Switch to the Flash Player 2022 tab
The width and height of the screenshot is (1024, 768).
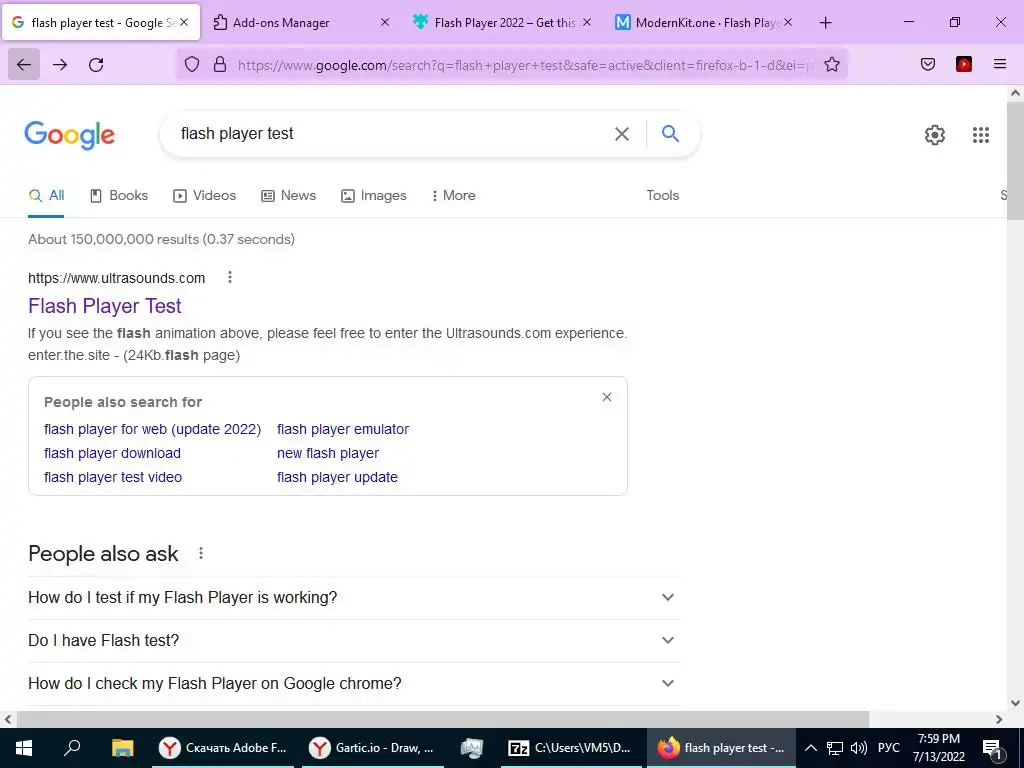tap(503, 23)
